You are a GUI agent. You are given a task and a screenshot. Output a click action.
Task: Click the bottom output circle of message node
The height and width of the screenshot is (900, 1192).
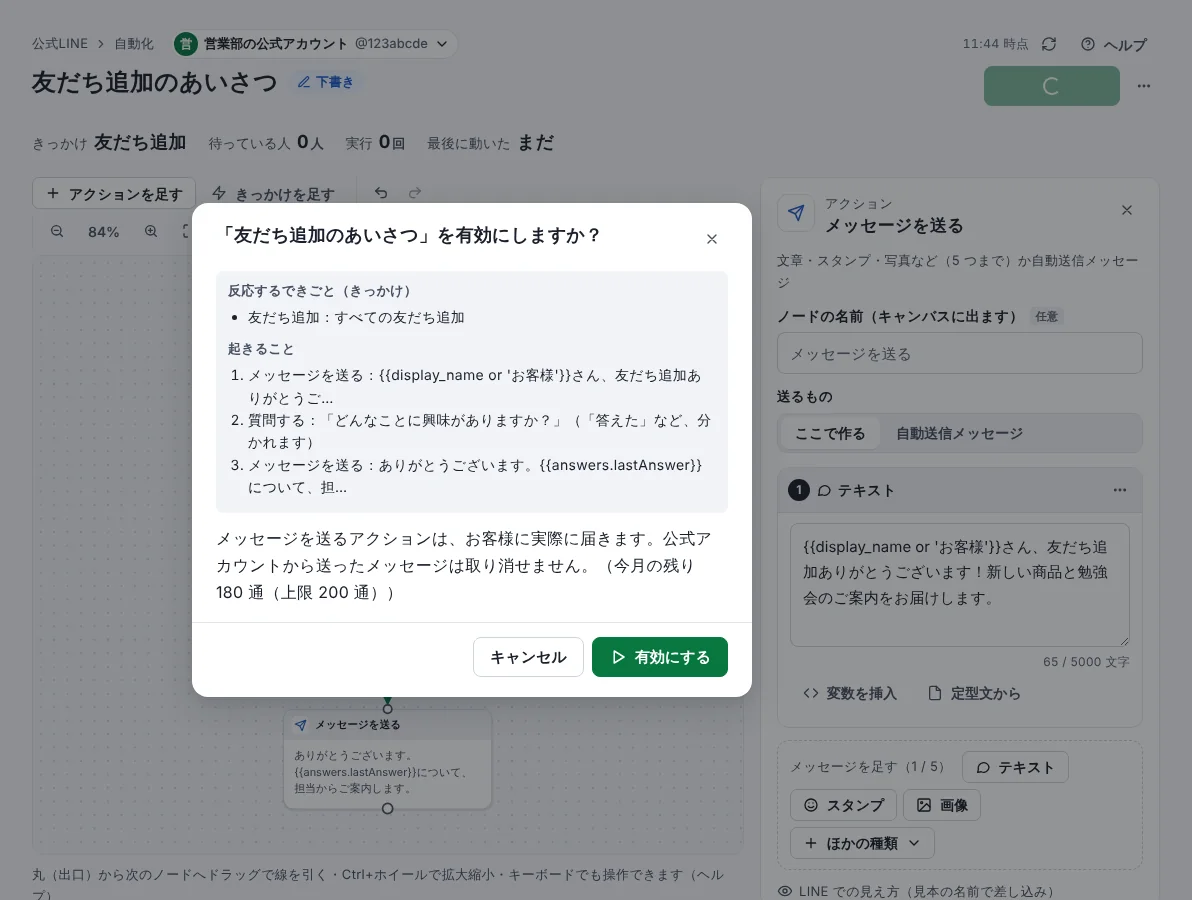[388, 809]
